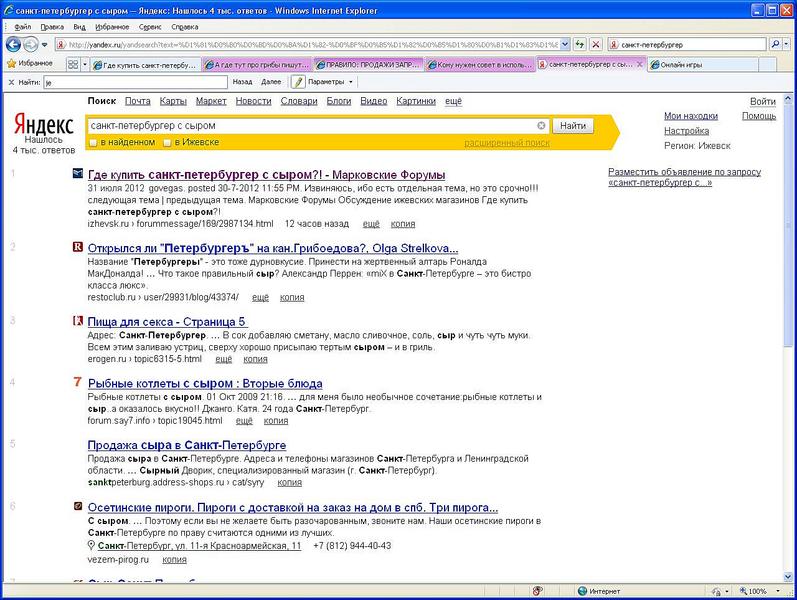Screen dimensions: 797x600
Task: Tick the 'в Ижевске' checkbox
Action: pyautogui.click(x=167, y=143)
